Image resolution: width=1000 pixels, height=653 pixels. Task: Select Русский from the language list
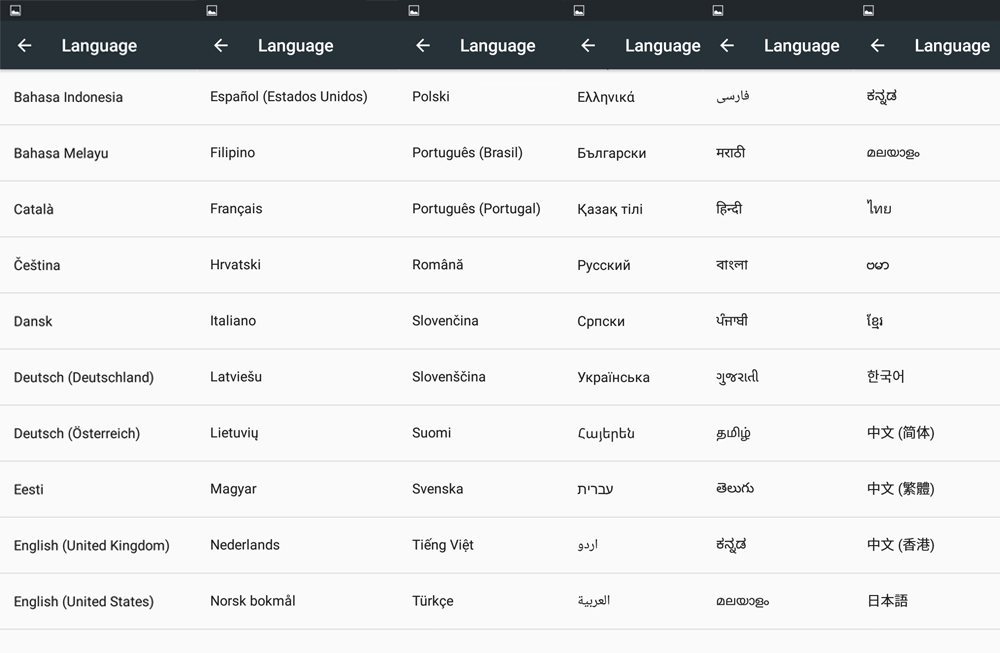(604, 265)
